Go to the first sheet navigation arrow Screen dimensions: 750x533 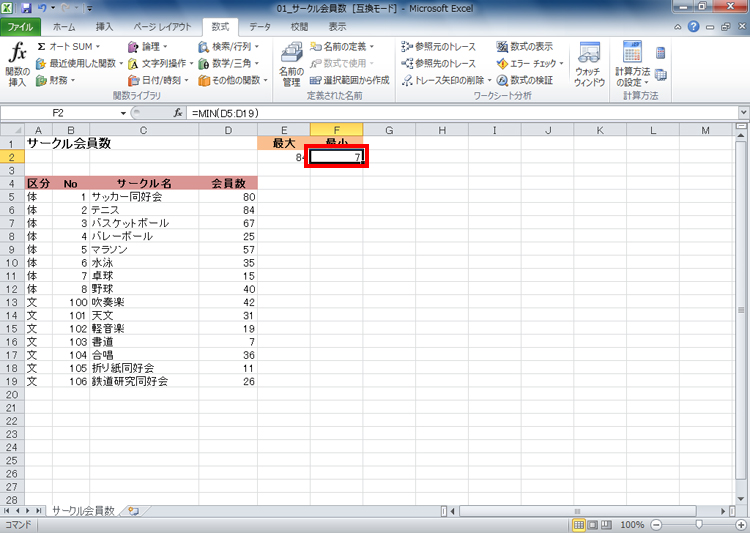click(x=7, y=511)
